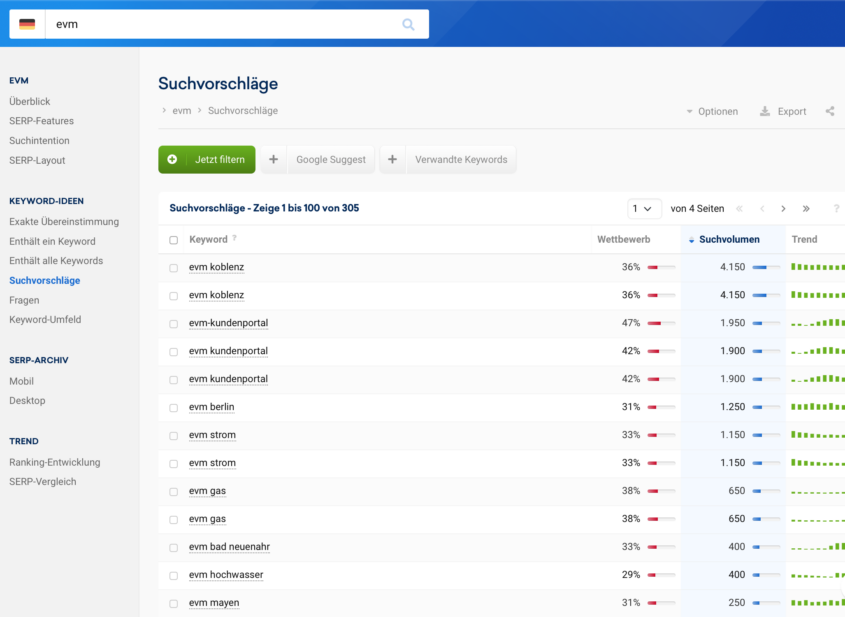Check the evm mayen row checkbox
845x617 pixels.
174,604
